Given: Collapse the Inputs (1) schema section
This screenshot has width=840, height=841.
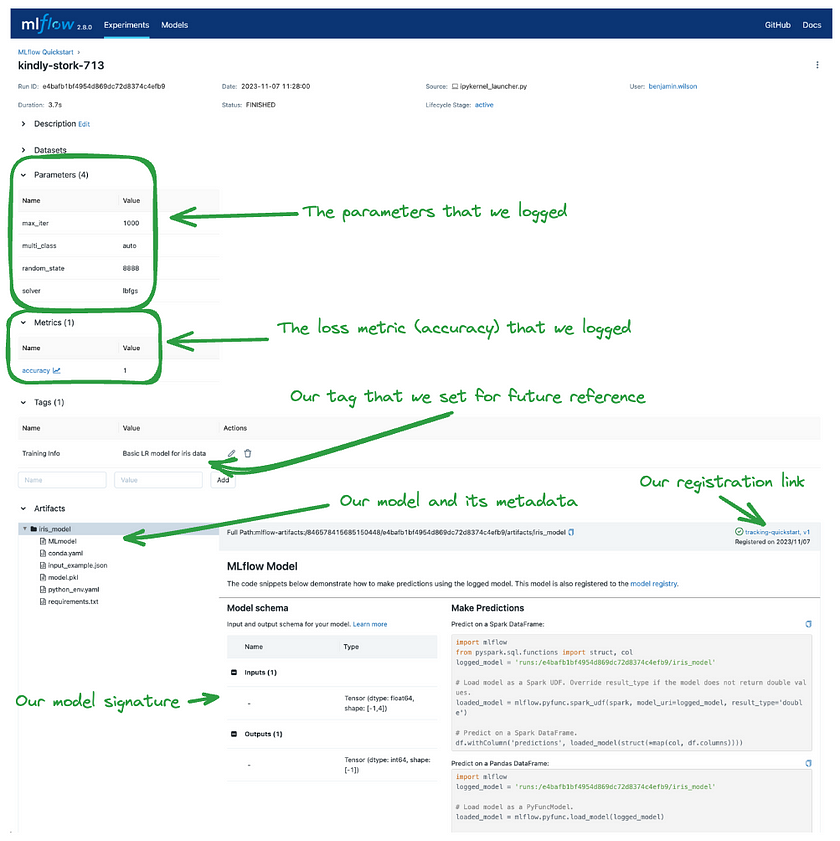Looking at the screenshot, I should point(234,672).
